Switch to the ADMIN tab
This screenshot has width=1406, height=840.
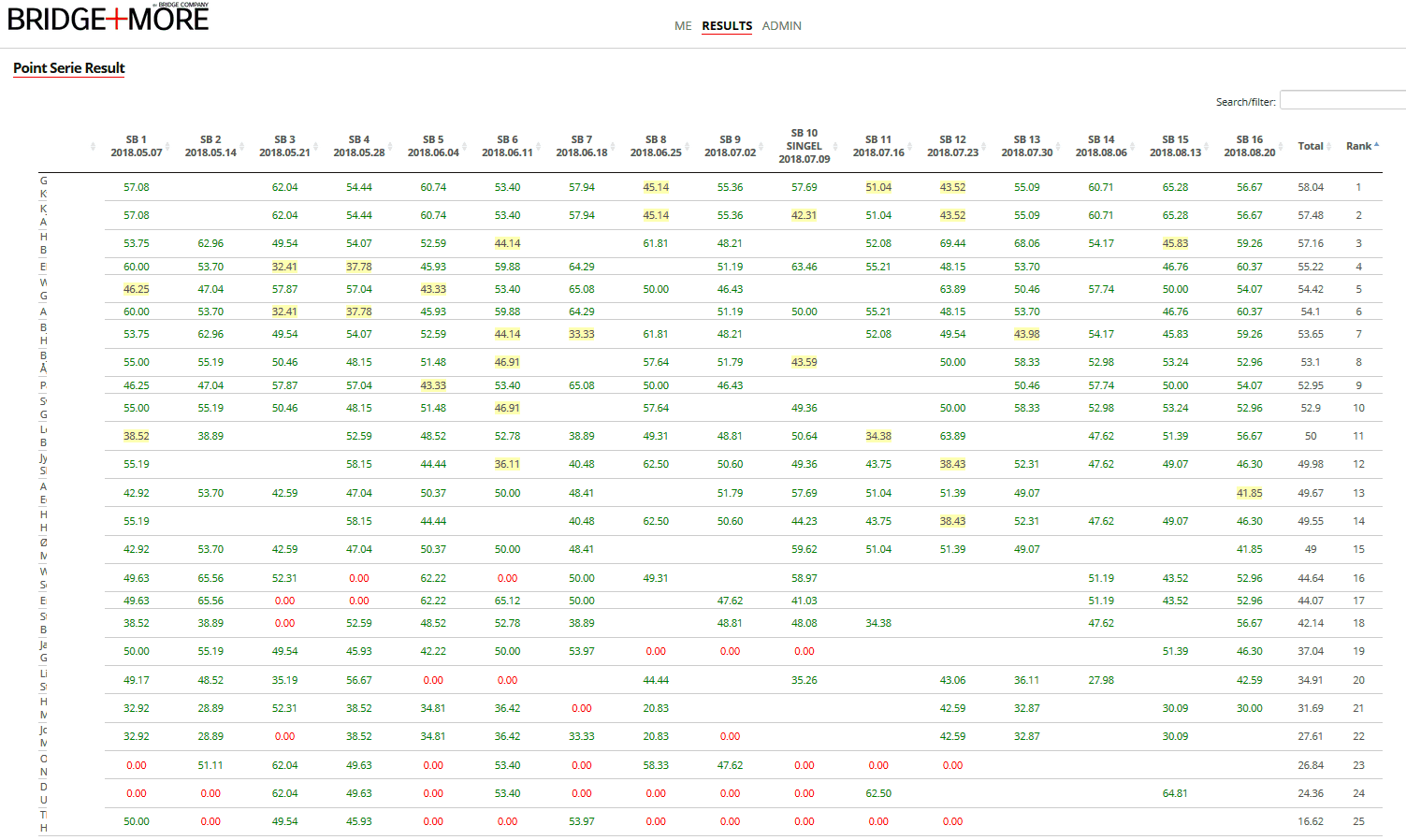[x=781, y=26]
